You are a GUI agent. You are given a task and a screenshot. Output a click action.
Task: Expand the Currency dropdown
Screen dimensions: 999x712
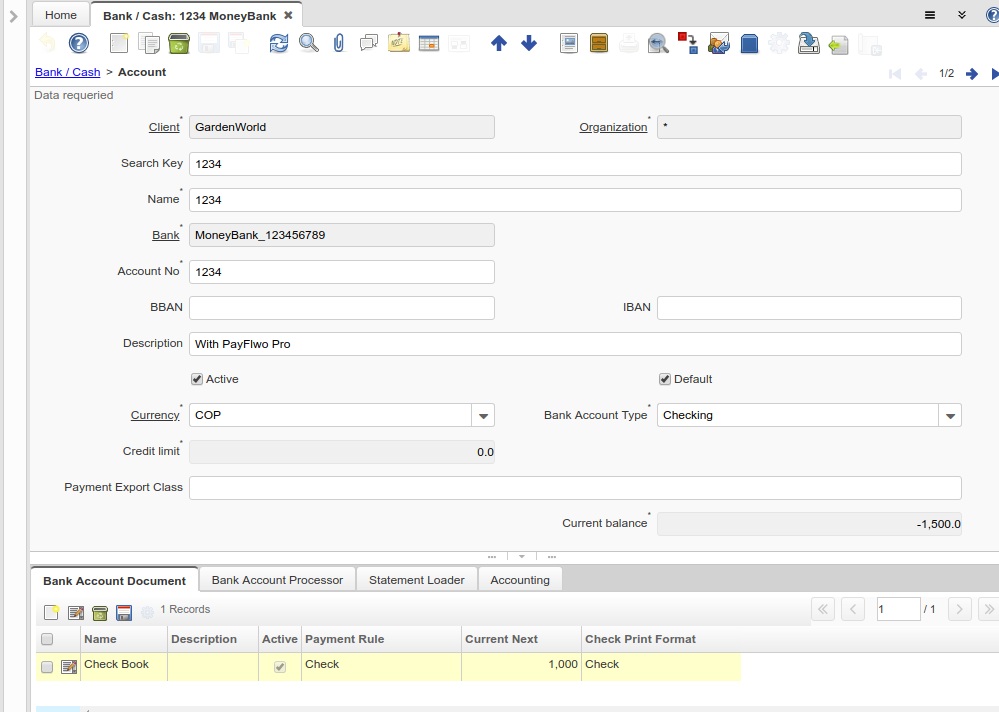tap(482, 415)
